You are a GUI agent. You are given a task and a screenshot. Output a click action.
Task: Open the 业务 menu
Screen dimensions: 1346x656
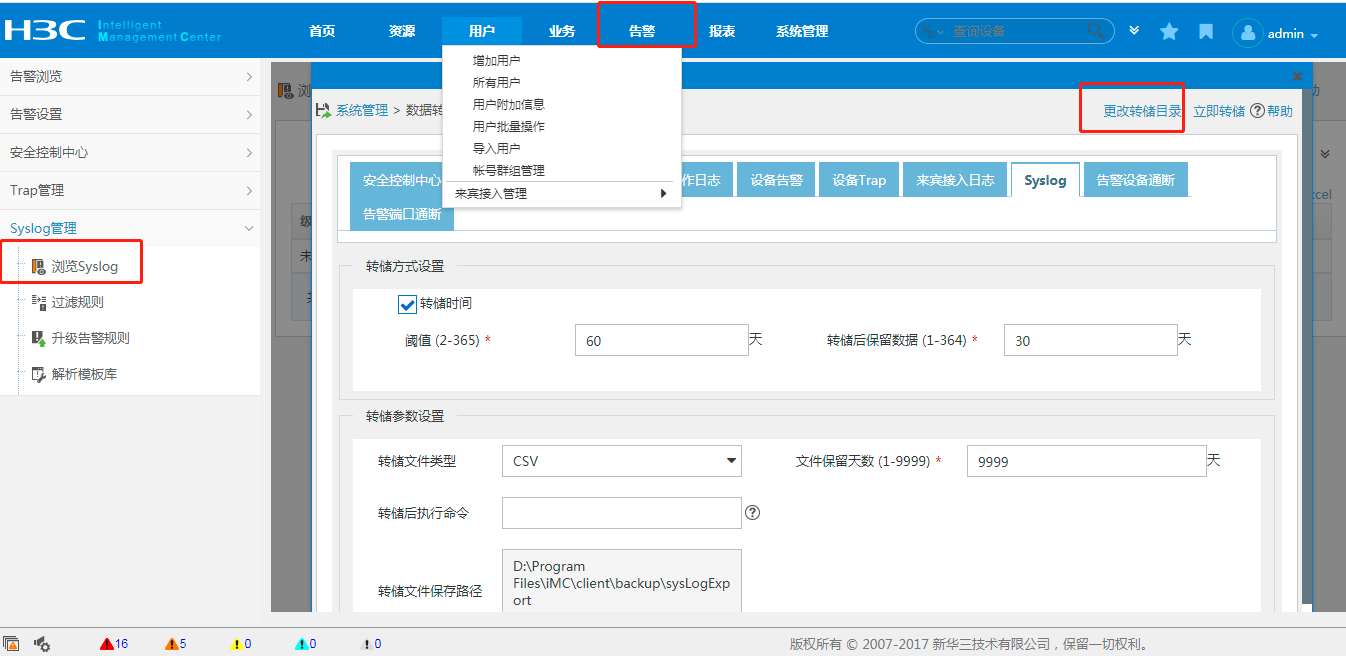coord(562,31)
